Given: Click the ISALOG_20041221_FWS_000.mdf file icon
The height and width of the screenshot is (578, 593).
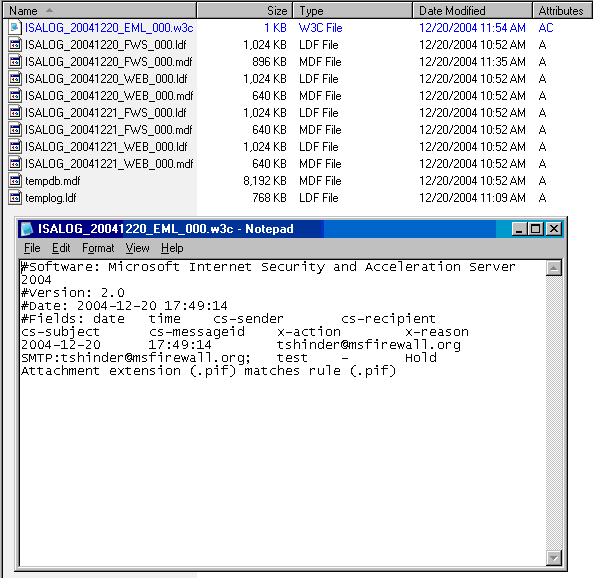Looking at the screenshot, I should (15, 130).
